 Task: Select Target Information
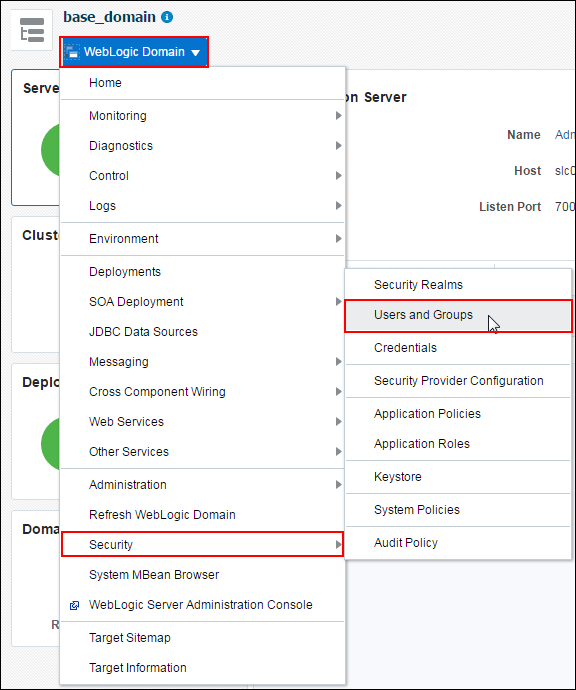click(202, 668)
